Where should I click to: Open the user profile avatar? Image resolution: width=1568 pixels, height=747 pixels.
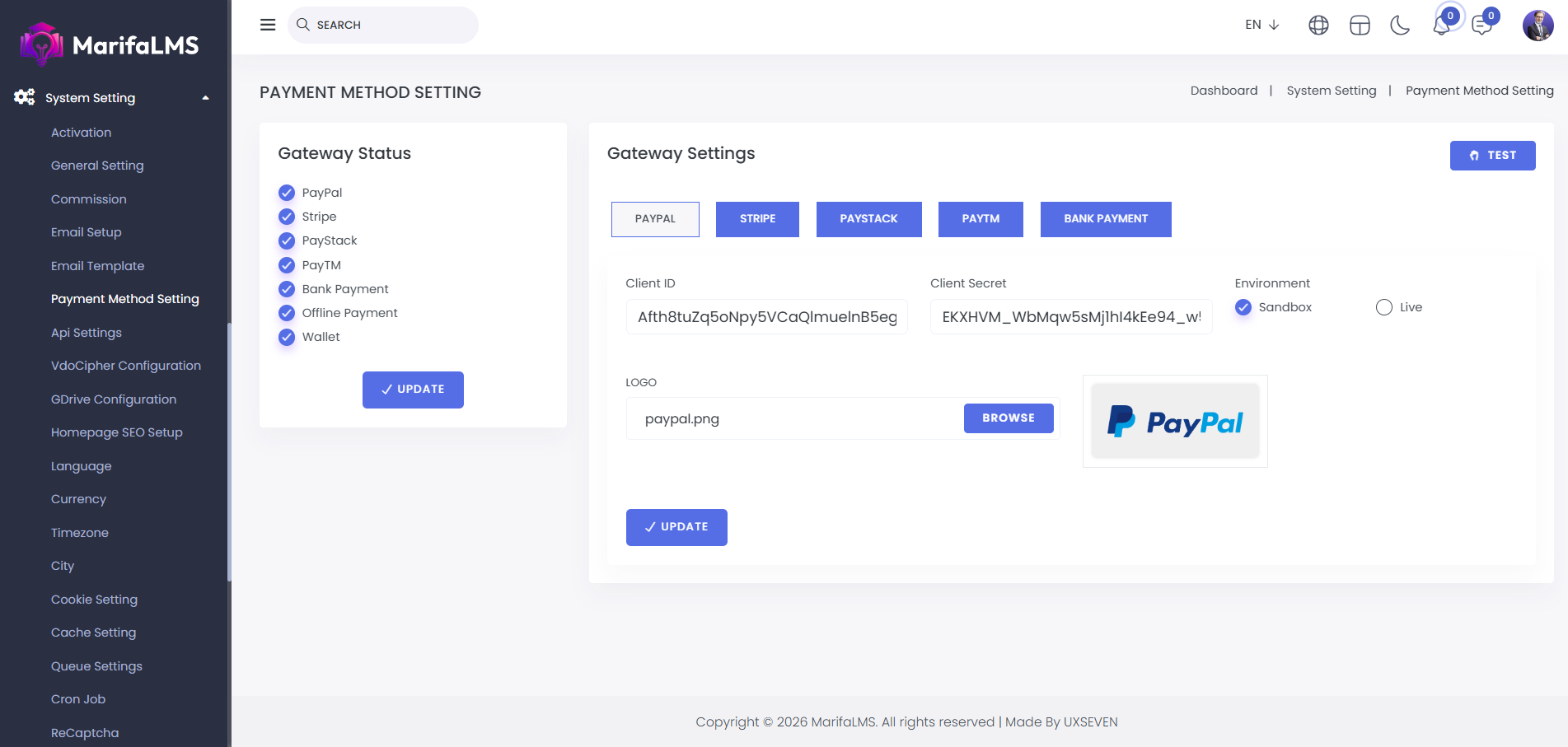[x=1538, y=26]
